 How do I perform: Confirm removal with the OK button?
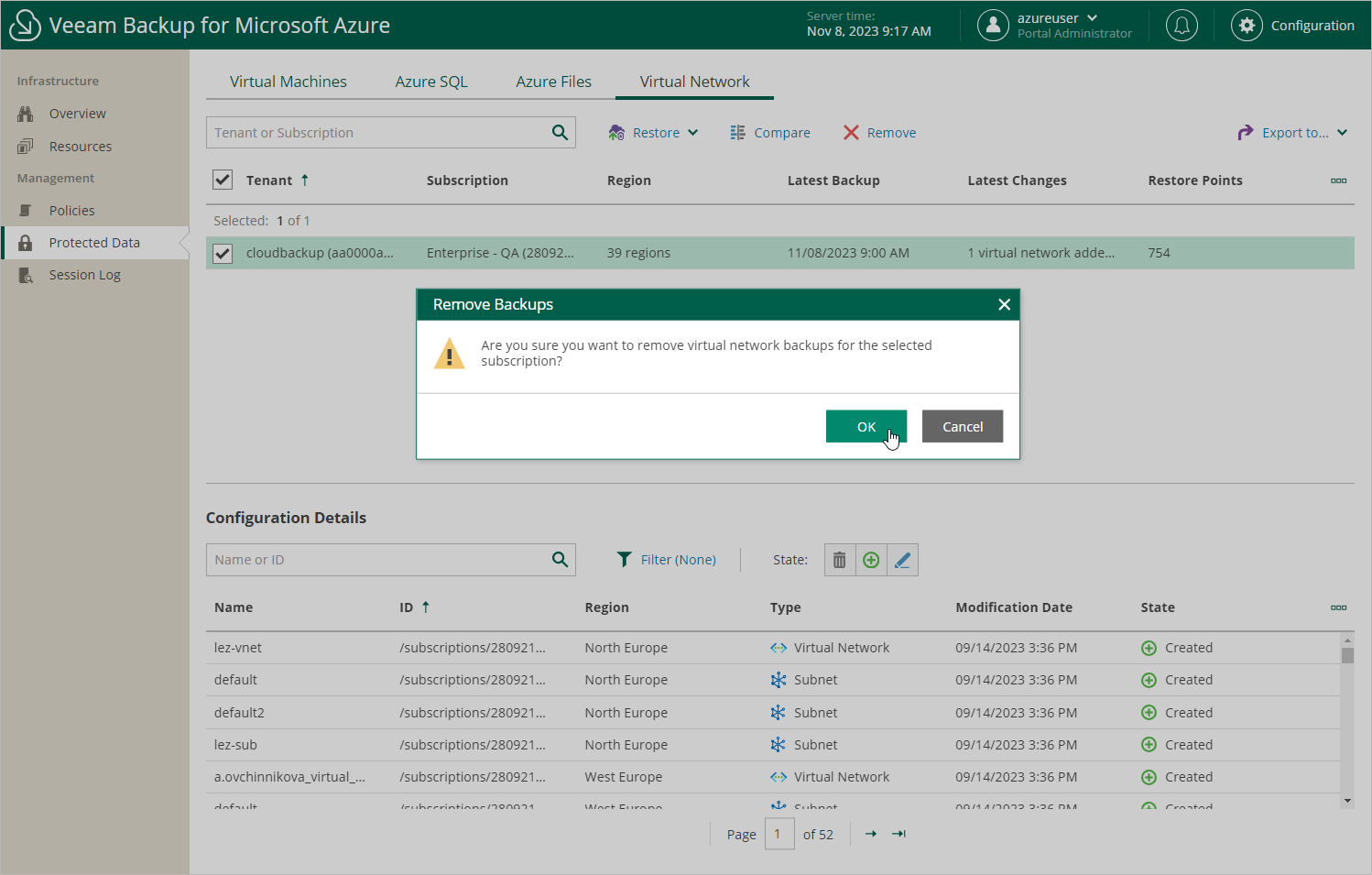pyautogui.click(x=866, y=426)
